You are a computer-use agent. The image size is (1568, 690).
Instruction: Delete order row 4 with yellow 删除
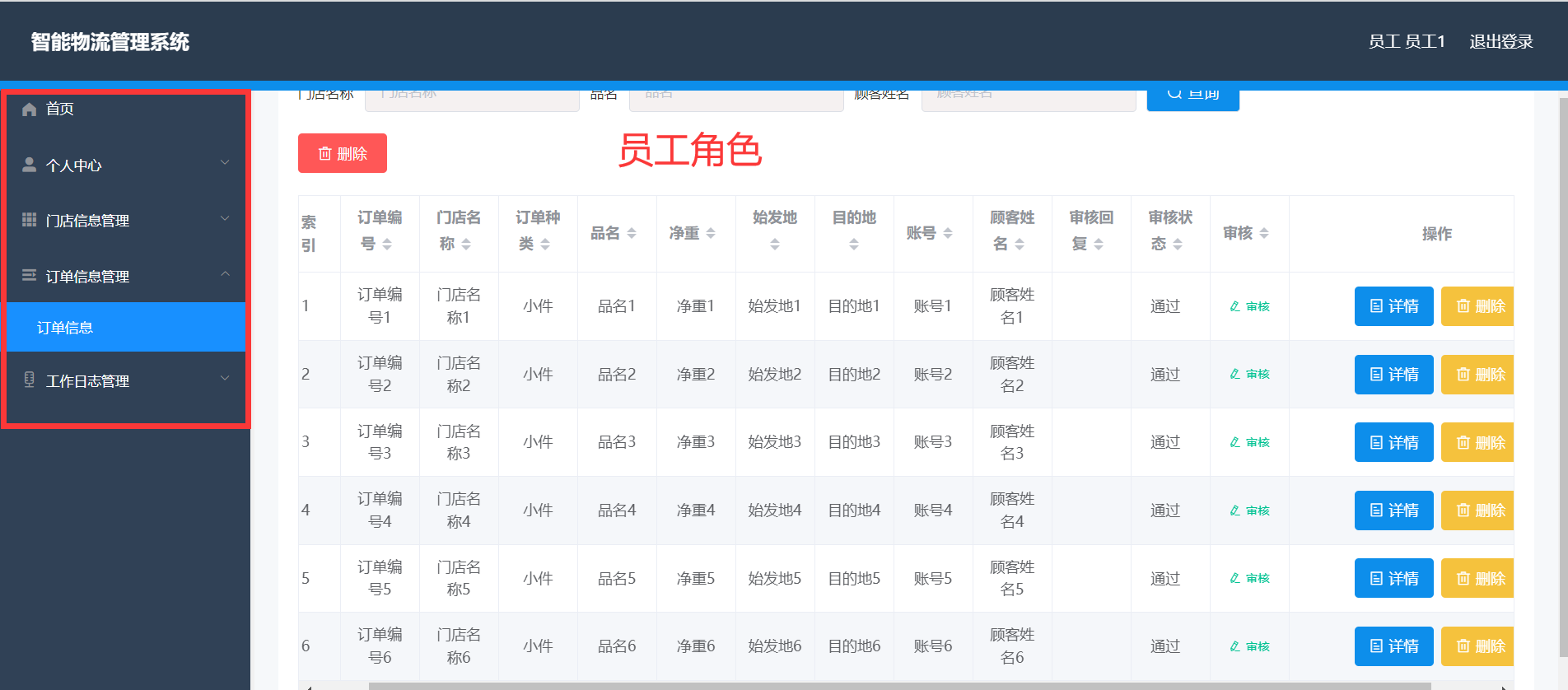(x=1477, y=511)
